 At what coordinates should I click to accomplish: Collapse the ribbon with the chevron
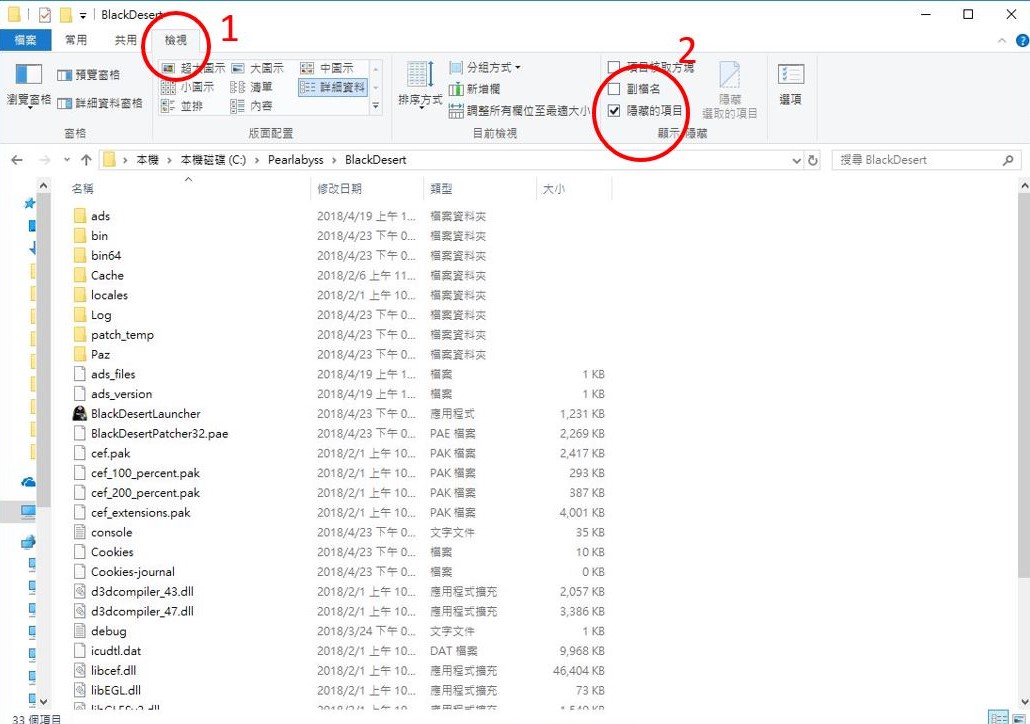tap(1002, 41)
